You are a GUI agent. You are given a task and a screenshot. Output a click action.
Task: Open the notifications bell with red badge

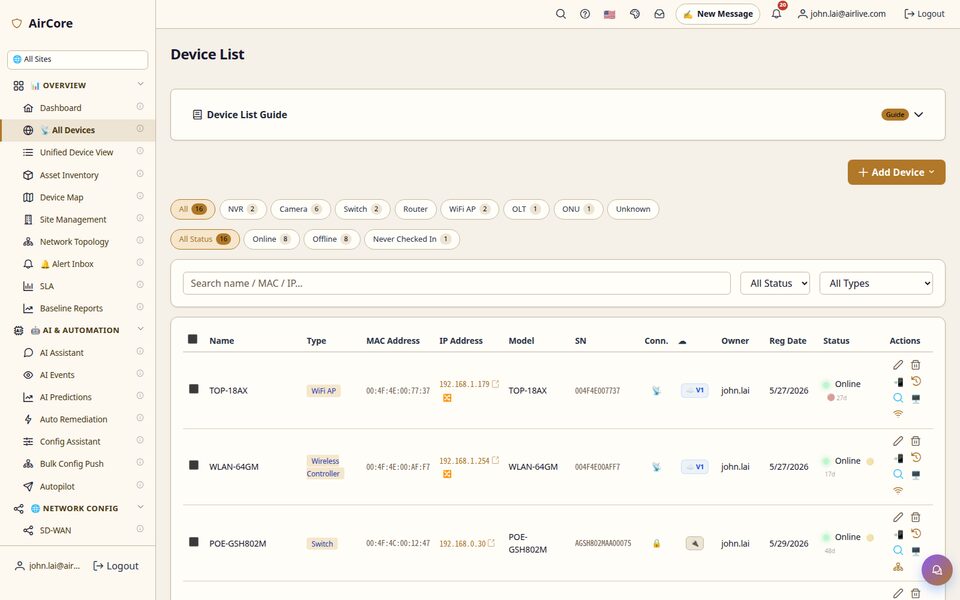pyautogui.click(x=776, y=13)
